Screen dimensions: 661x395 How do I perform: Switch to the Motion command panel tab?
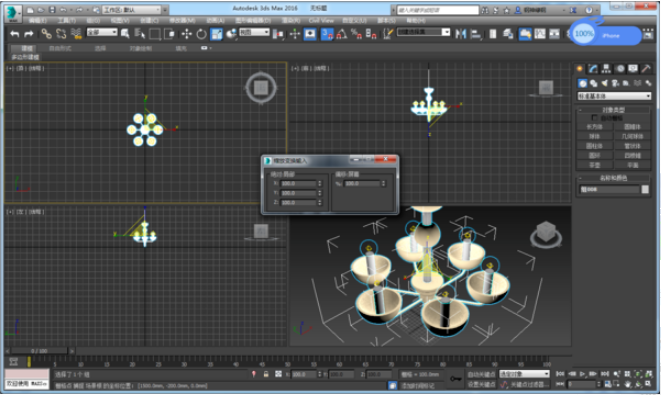tap(620, 69)
